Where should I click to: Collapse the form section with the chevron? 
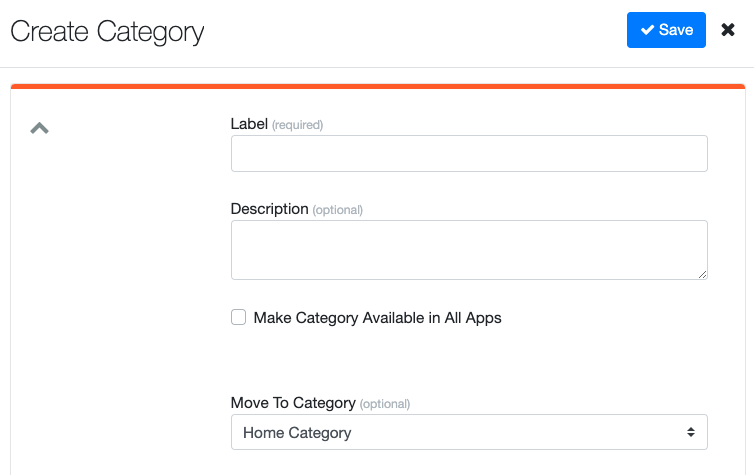tap(39, 128)
